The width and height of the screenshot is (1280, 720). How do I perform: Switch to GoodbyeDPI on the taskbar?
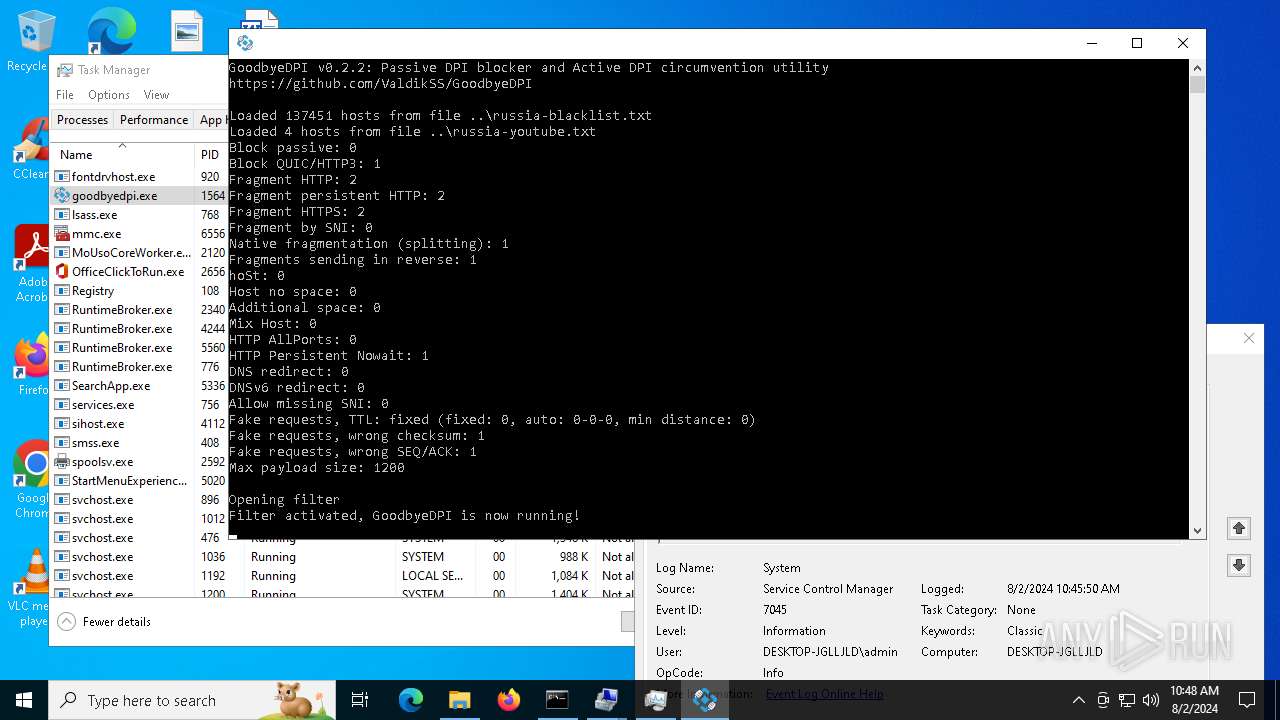coord(704,700)
